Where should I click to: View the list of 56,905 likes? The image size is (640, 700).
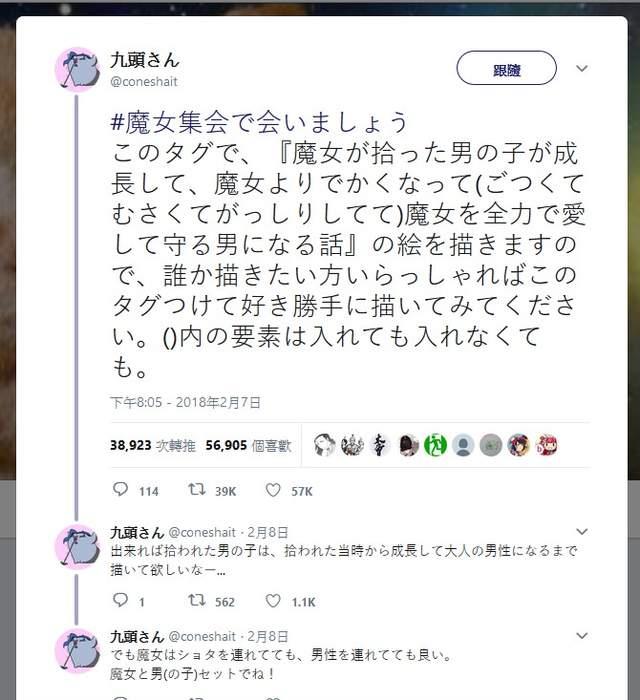[x=248, y=445]
